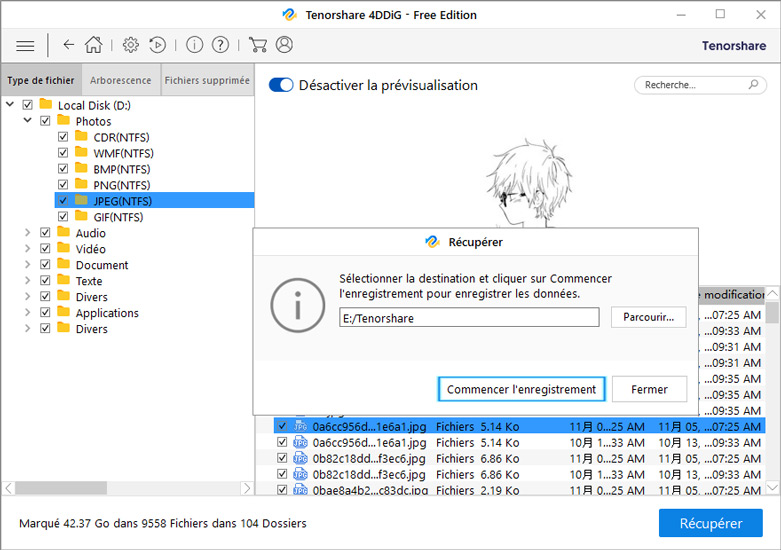Click the search magnifier icon
The width and height of the screenshot is (781, 550).
[x=753, y=84]
